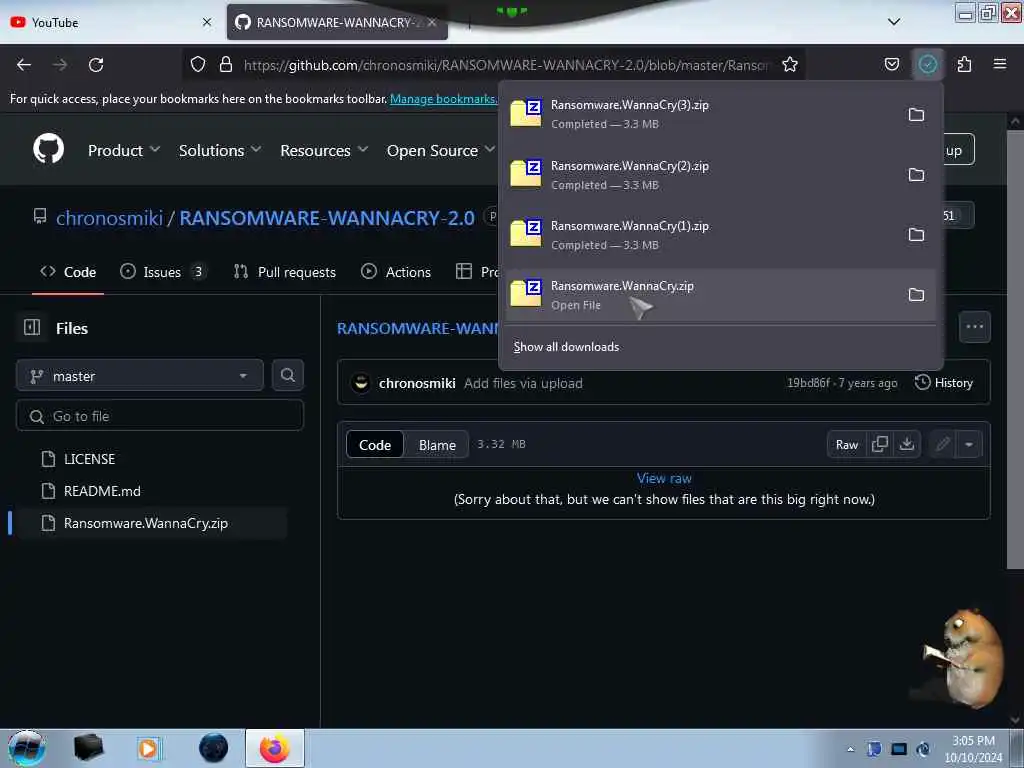Click the search files magnifier button

(288, 376)
